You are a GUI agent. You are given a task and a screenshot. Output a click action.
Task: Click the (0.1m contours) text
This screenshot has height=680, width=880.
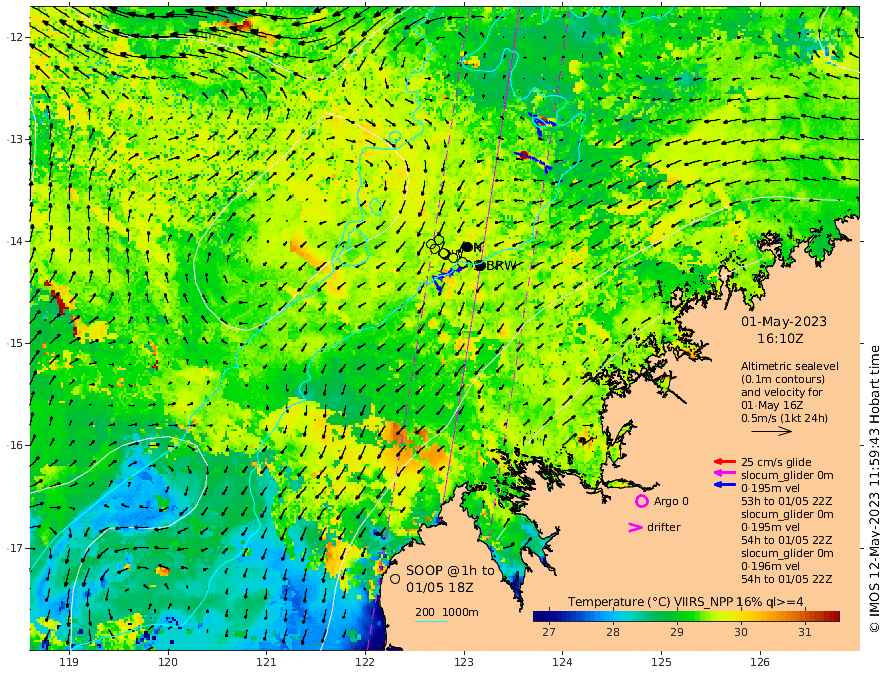pyautogui.click(x=783, y=379)
